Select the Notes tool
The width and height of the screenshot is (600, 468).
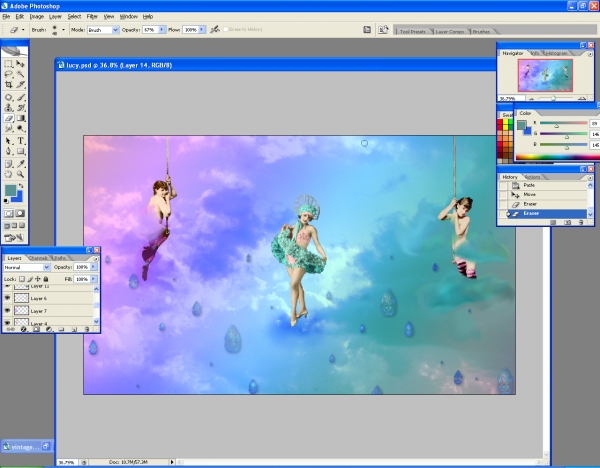[8, 164]
